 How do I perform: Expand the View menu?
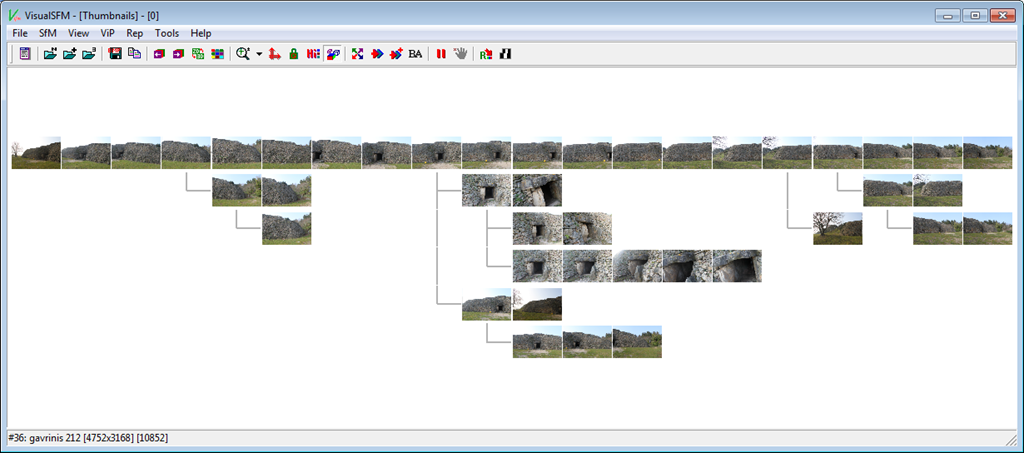(x=79, y=33)
